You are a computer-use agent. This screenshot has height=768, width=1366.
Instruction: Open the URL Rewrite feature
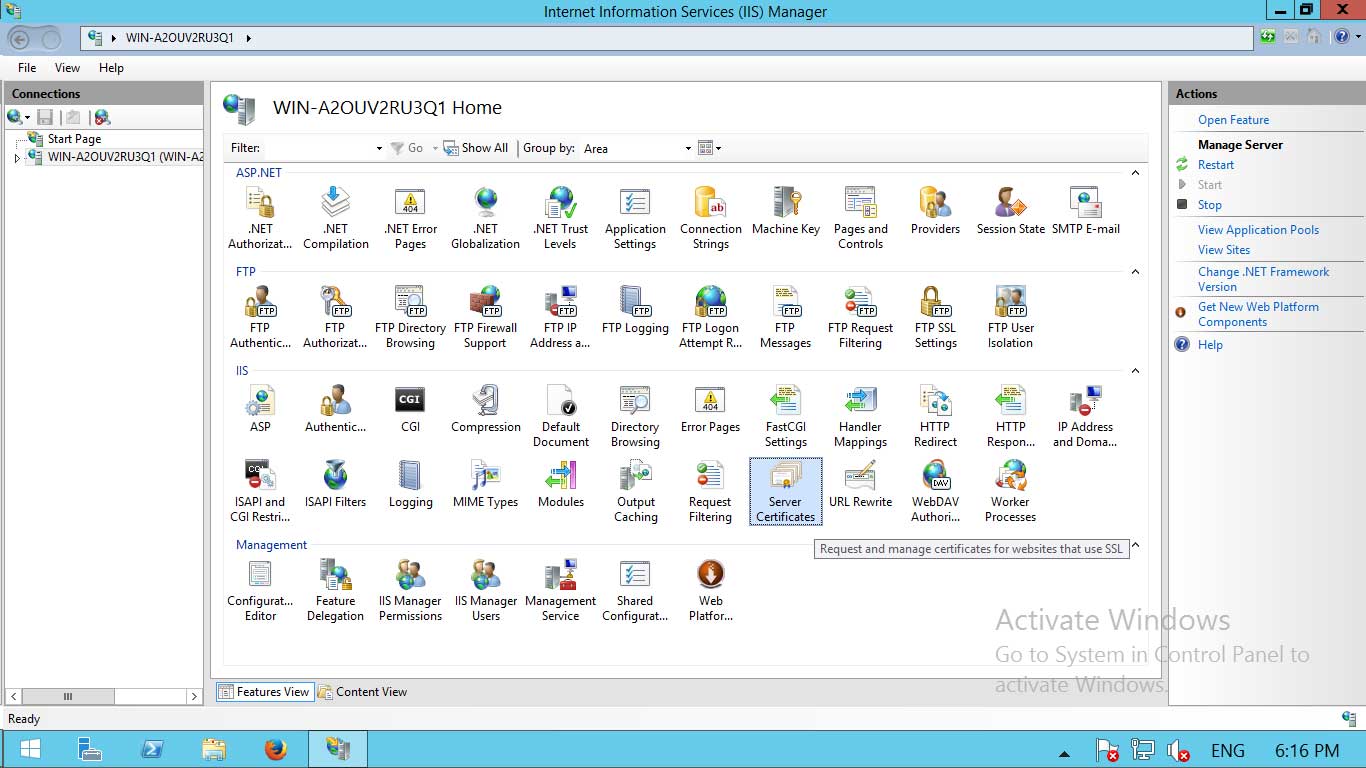click(860, 484)
